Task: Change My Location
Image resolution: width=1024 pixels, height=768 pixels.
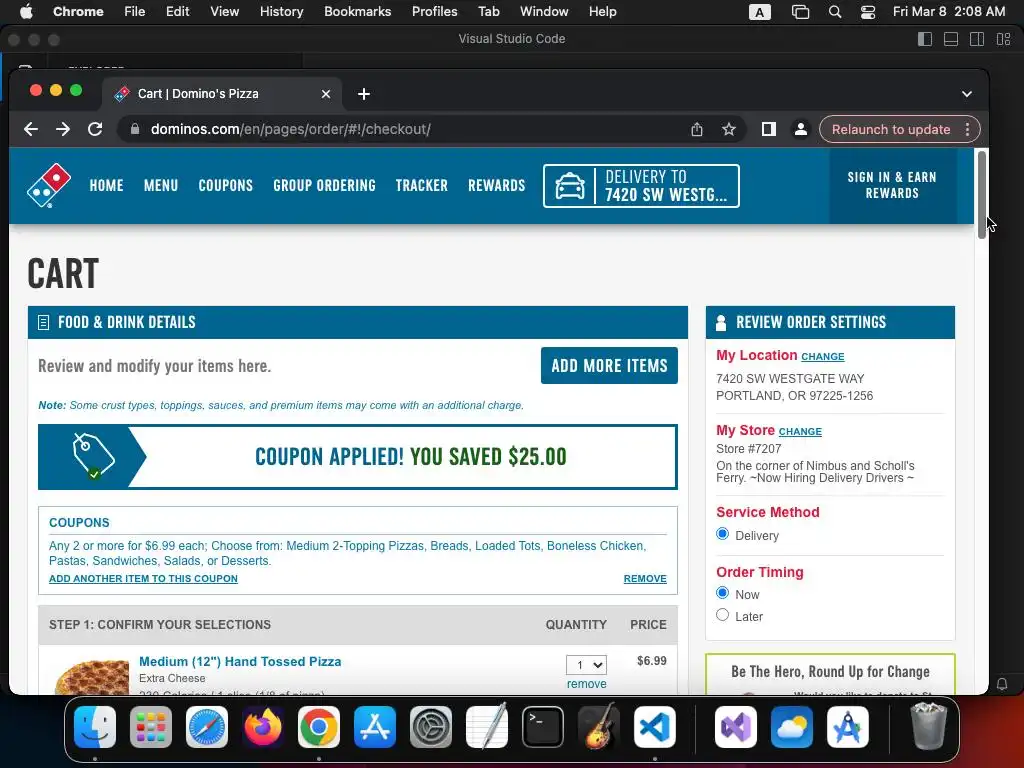Action: tap(823, 357)
